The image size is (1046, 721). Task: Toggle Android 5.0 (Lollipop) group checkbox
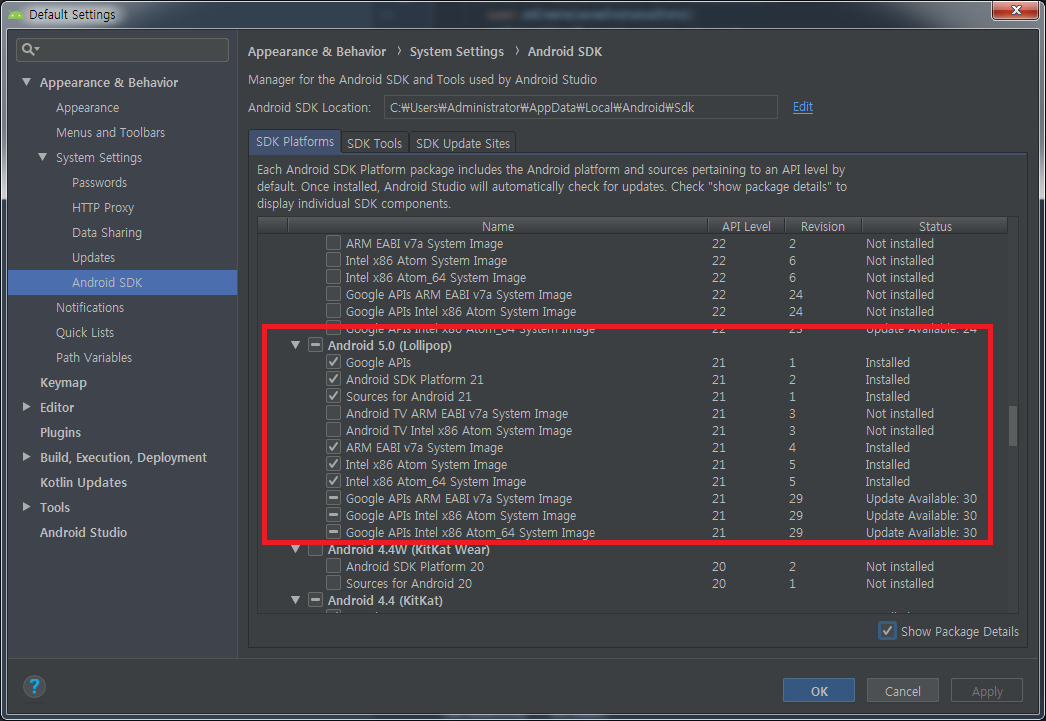316,345
